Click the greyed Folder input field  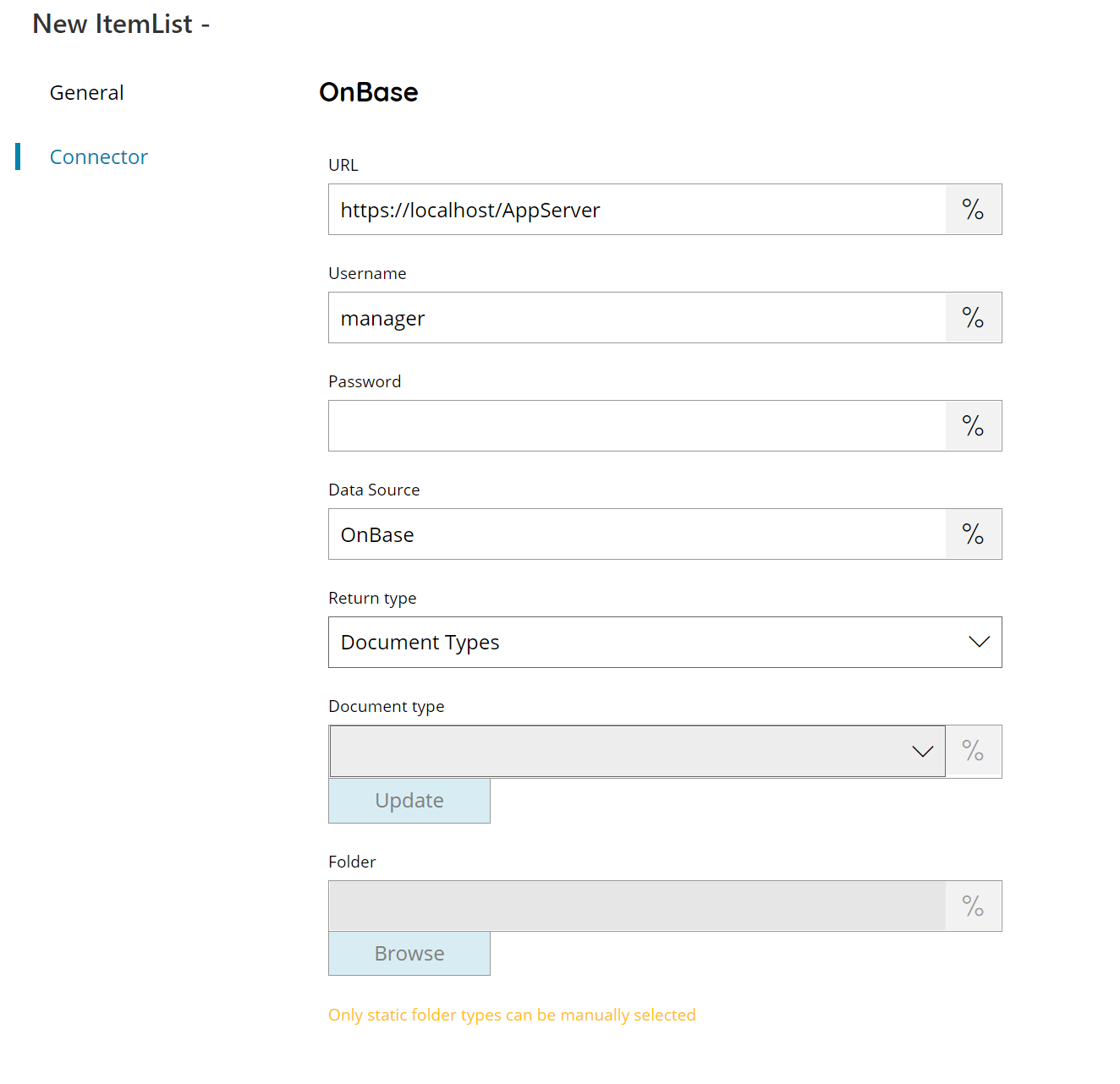(x=637, y=906)
